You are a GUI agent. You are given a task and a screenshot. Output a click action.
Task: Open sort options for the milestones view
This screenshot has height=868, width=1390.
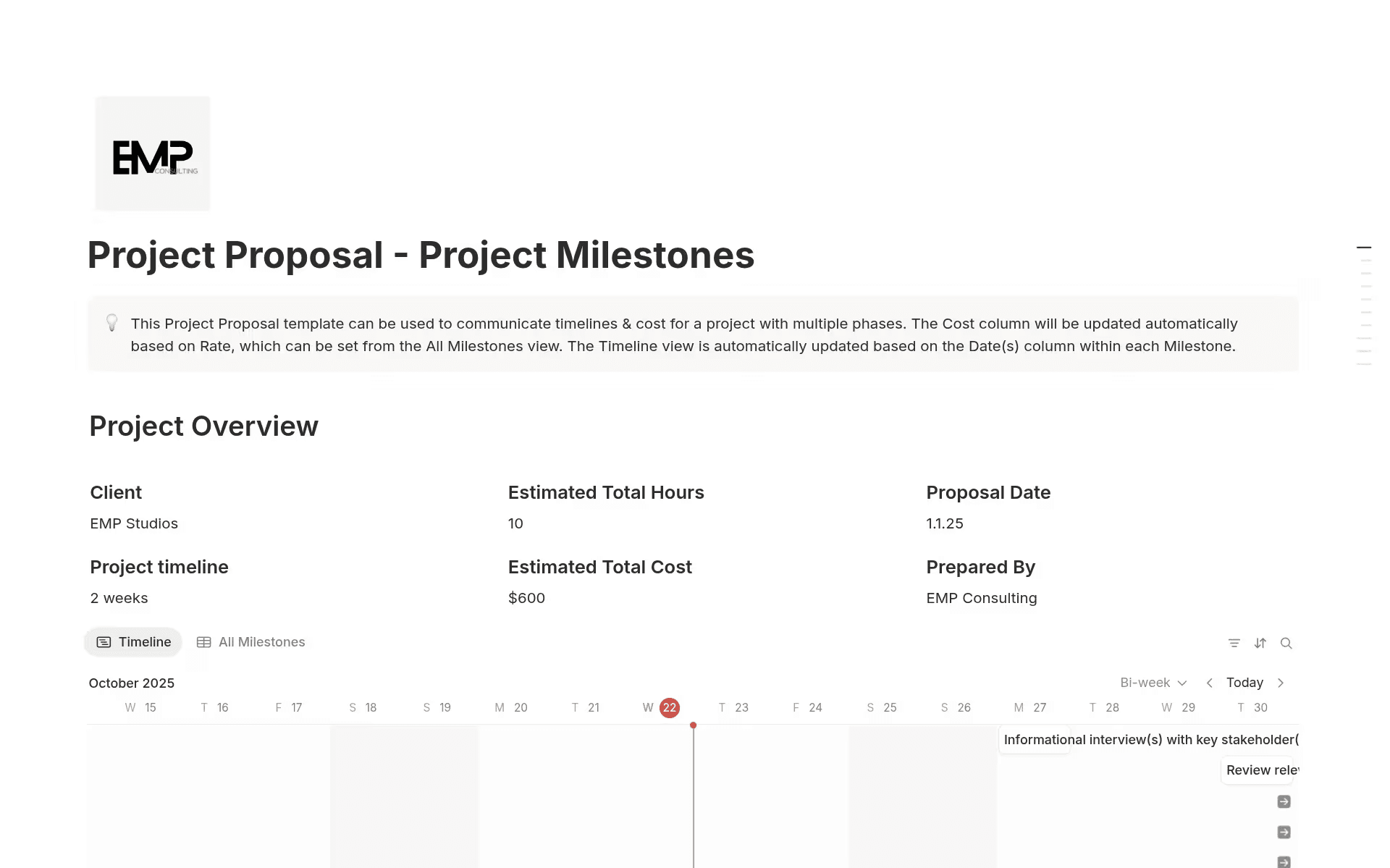[1260, 643]
